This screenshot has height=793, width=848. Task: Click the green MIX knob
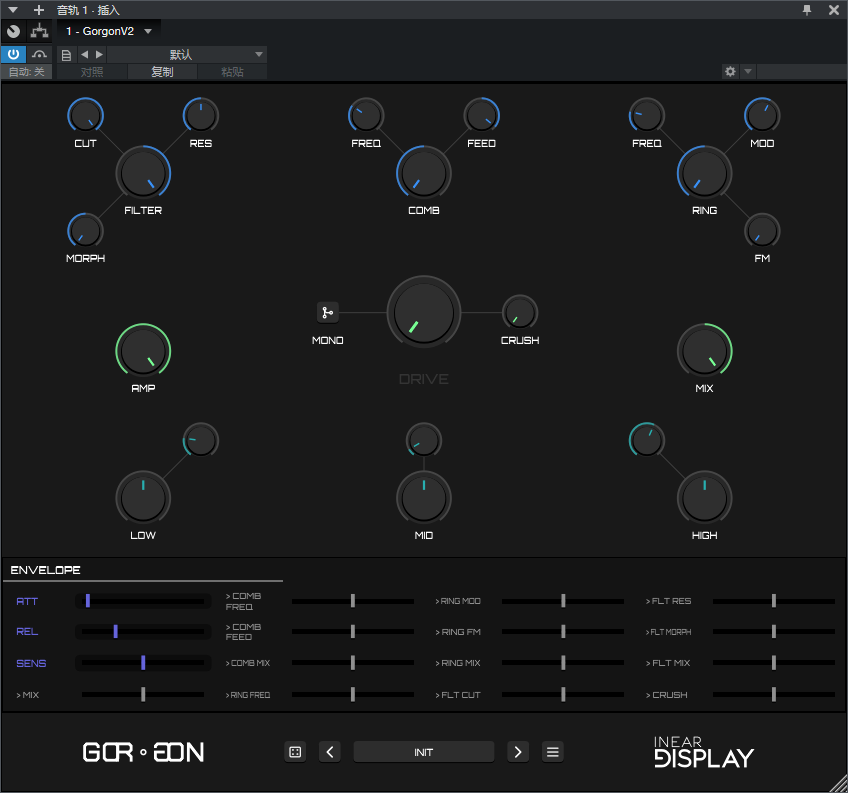point(705,351)
